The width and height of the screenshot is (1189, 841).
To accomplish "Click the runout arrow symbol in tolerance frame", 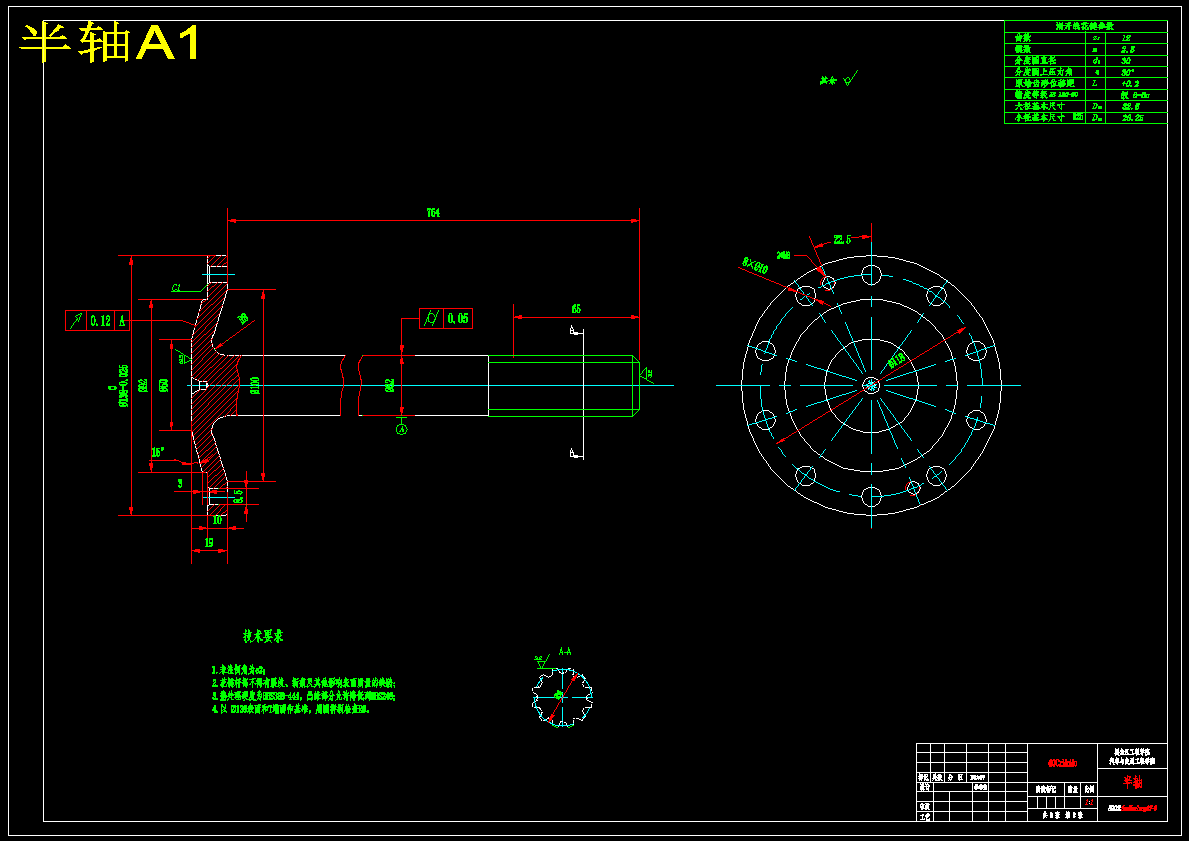I will coord(76,321).
